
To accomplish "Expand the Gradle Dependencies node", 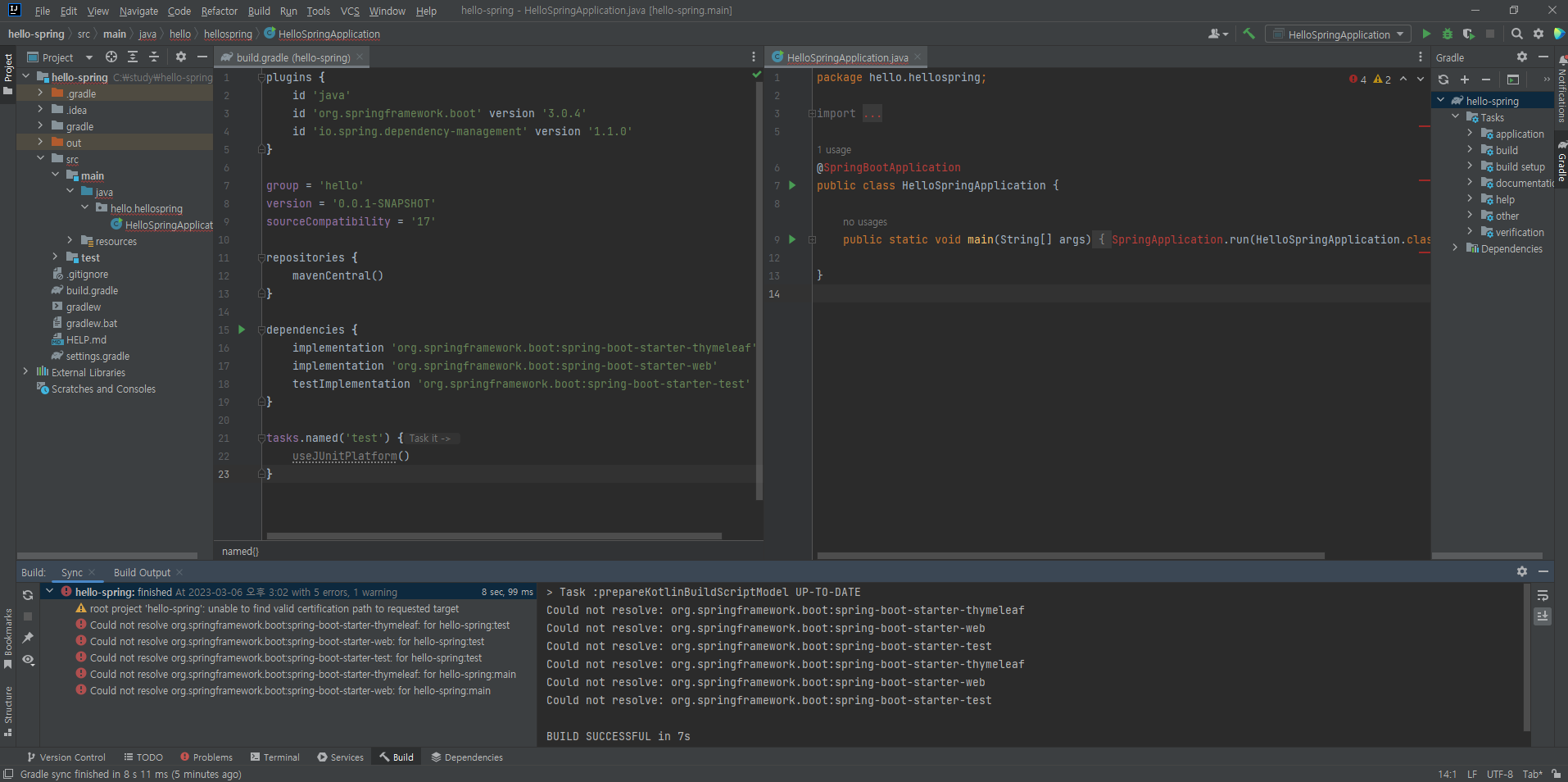I will coord(1455,248).
